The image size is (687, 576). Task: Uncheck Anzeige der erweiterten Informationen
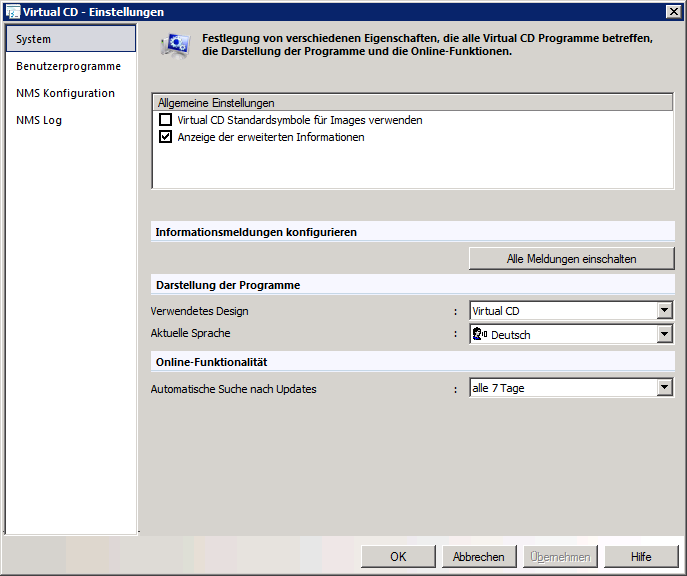tap(165, 137)
